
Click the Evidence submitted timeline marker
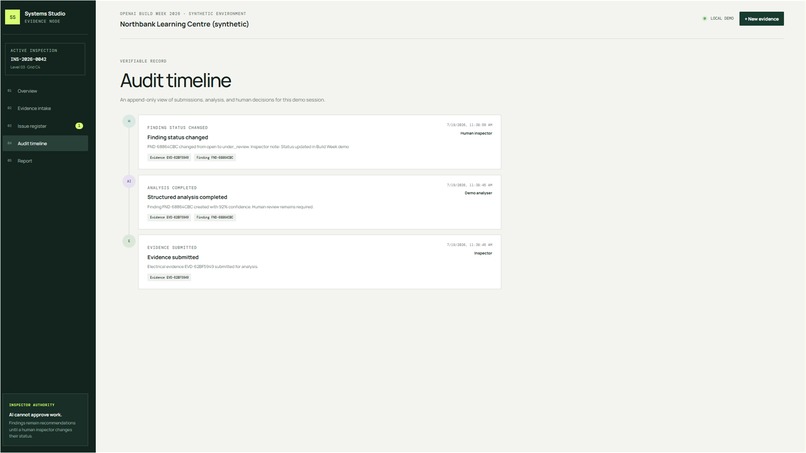click(x=129, y=241)
